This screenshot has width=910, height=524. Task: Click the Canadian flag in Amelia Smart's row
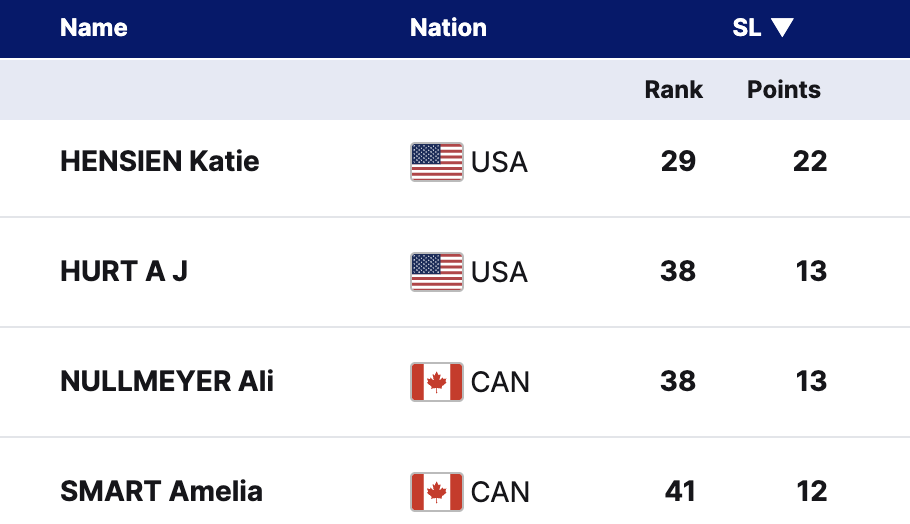[x=437, y=492]
